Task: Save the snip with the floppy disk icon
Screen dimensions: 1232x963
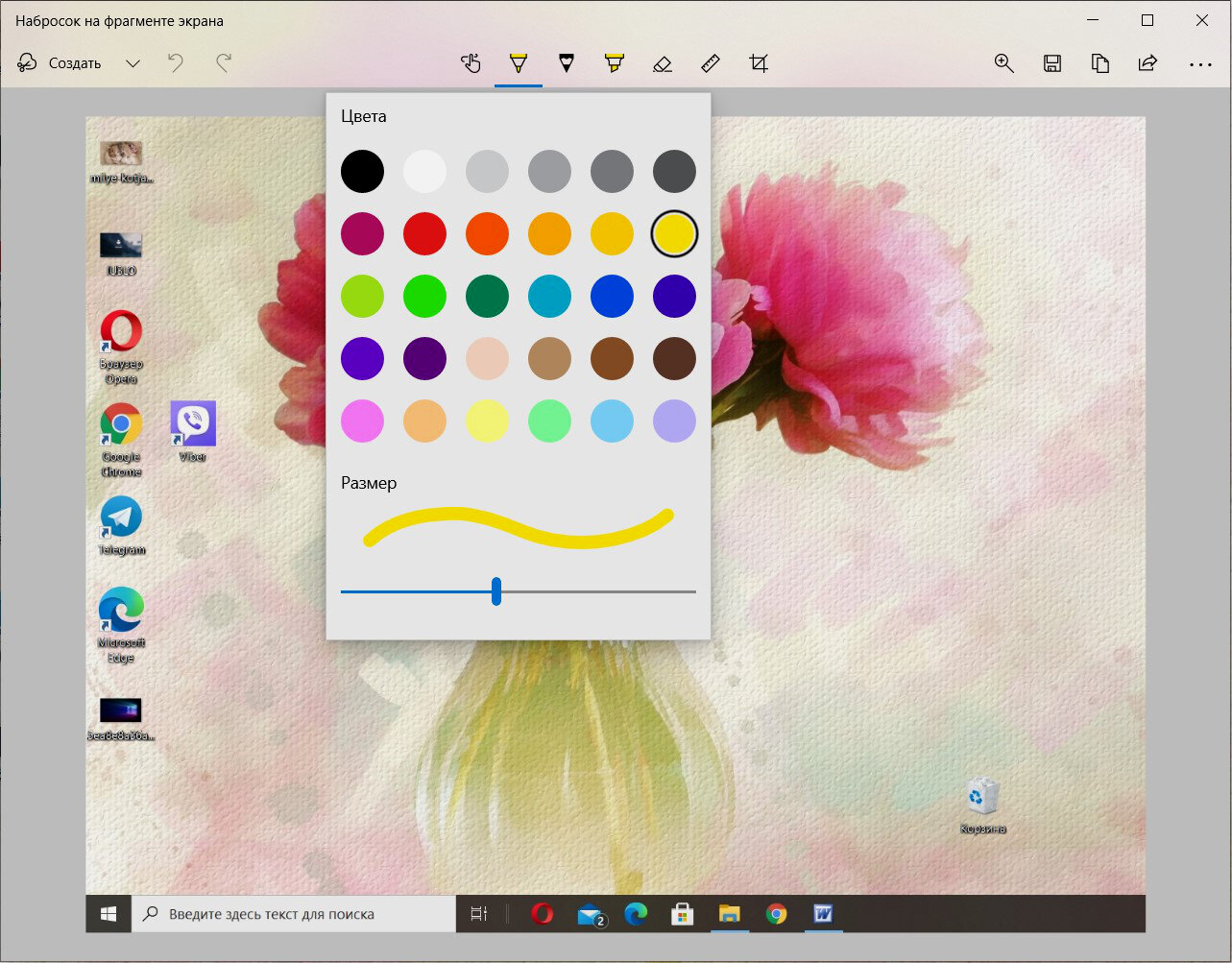Action: point(1052,63)
